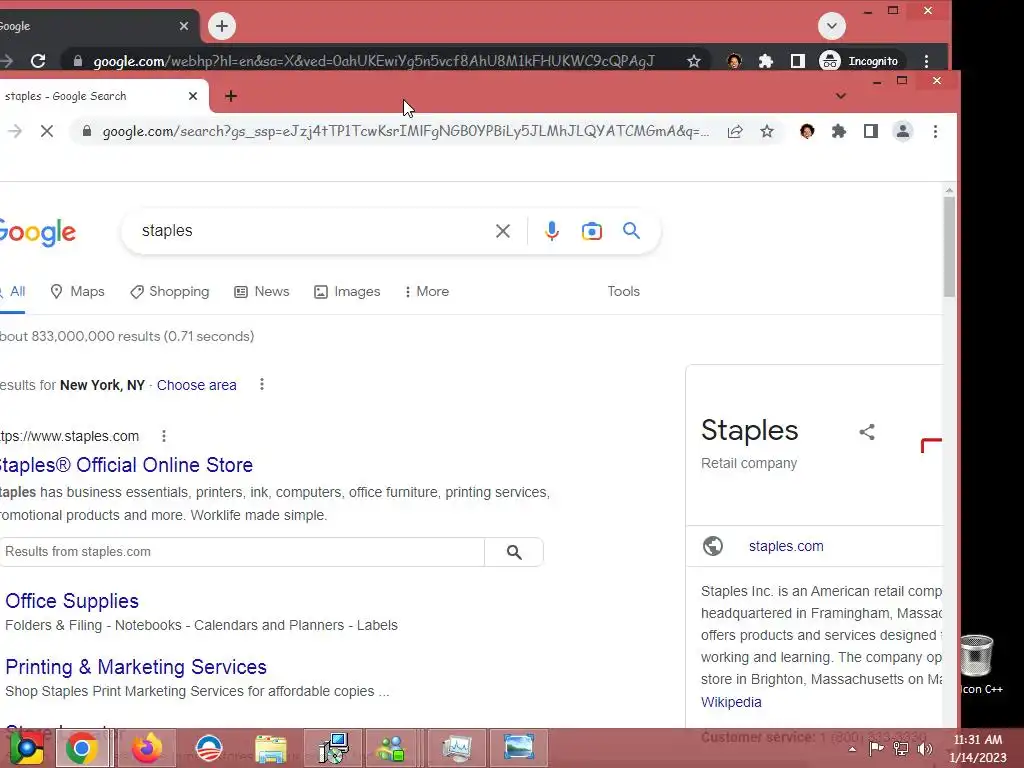Click the page vertical scrollbar thumb
This screenshot has width=1024, height=768.
point(949,246)
